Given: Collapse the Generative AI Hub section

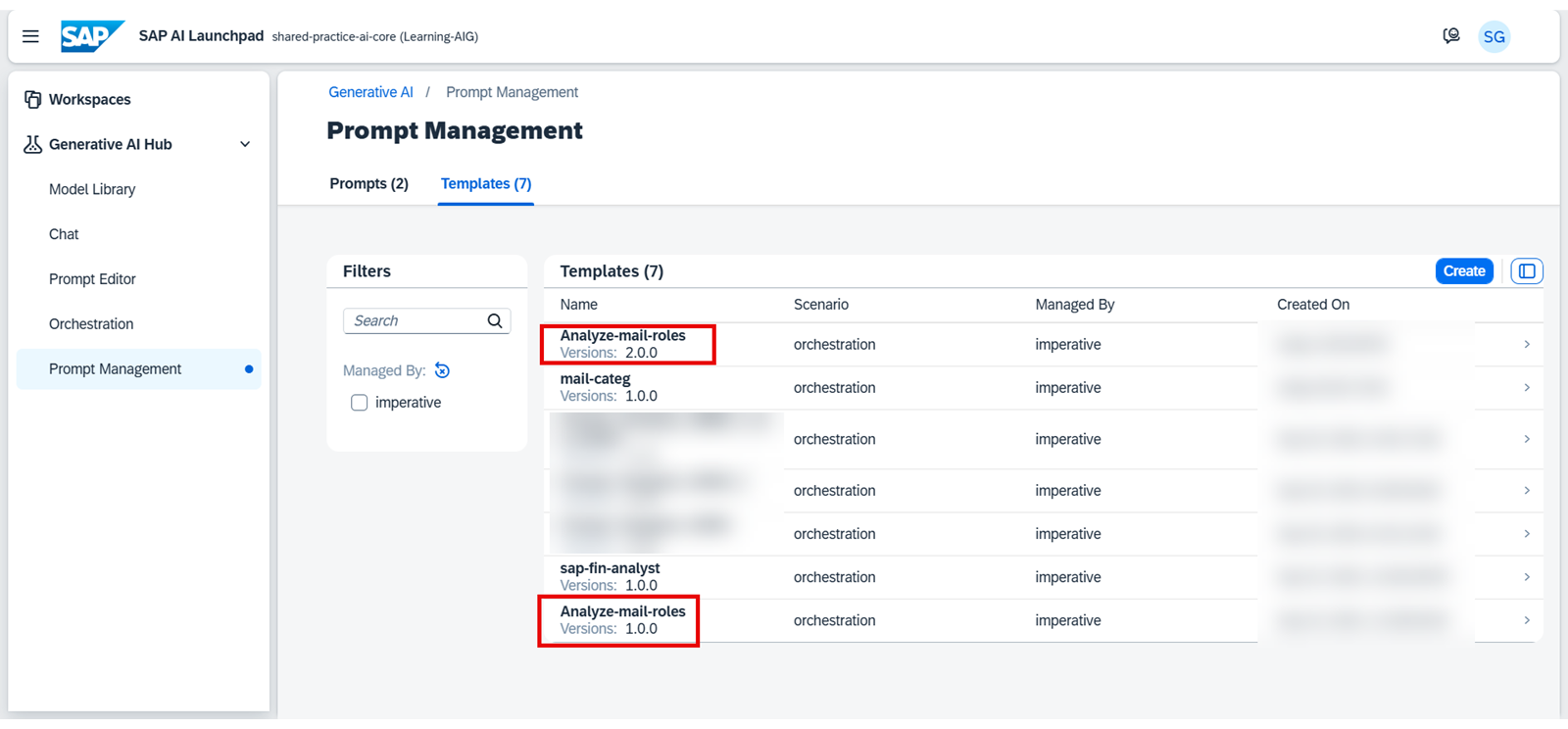Looking at the screenshot, I should pyautogui.click(x=245, y=144).
